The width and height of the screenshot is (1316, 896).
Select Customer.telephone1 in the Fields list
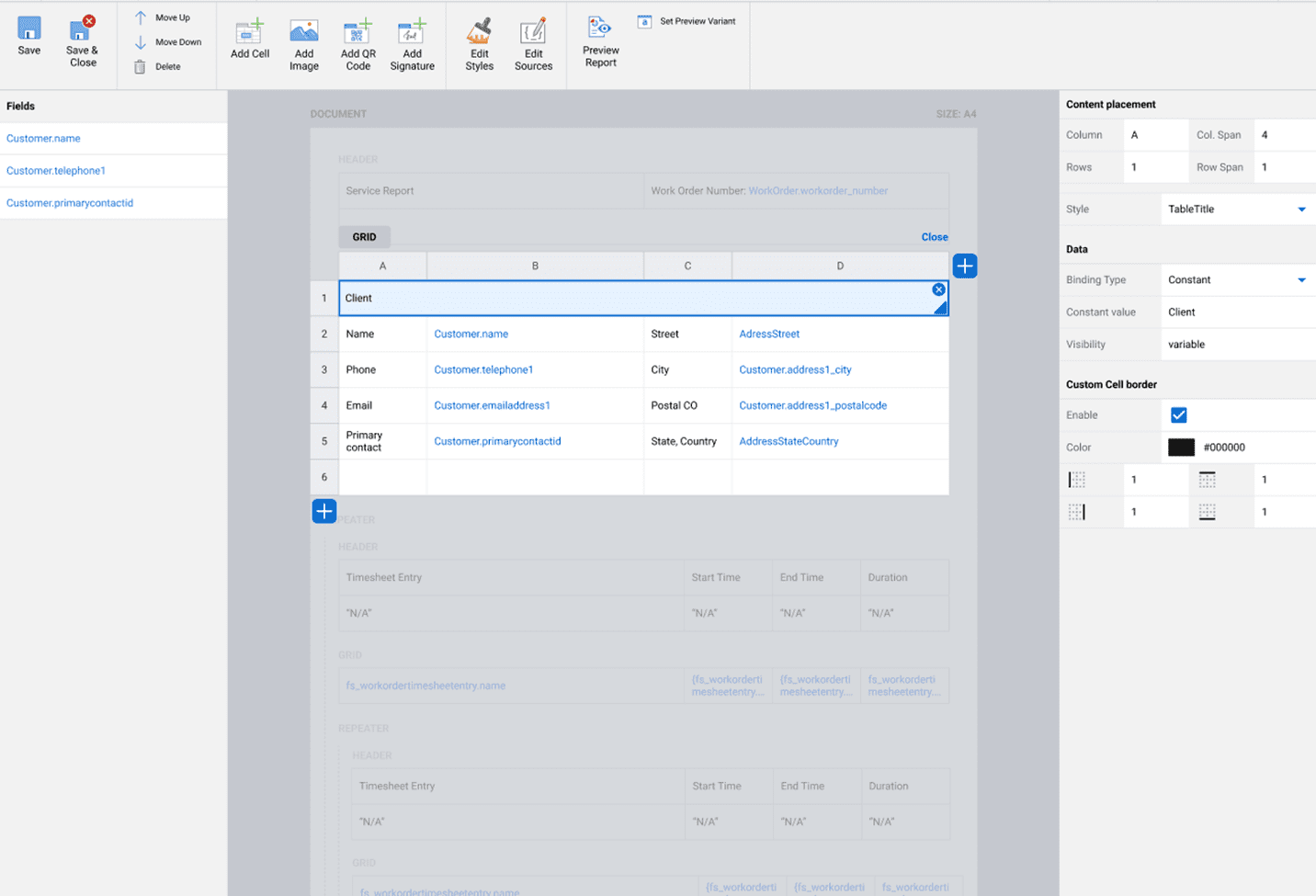[56, 171]
